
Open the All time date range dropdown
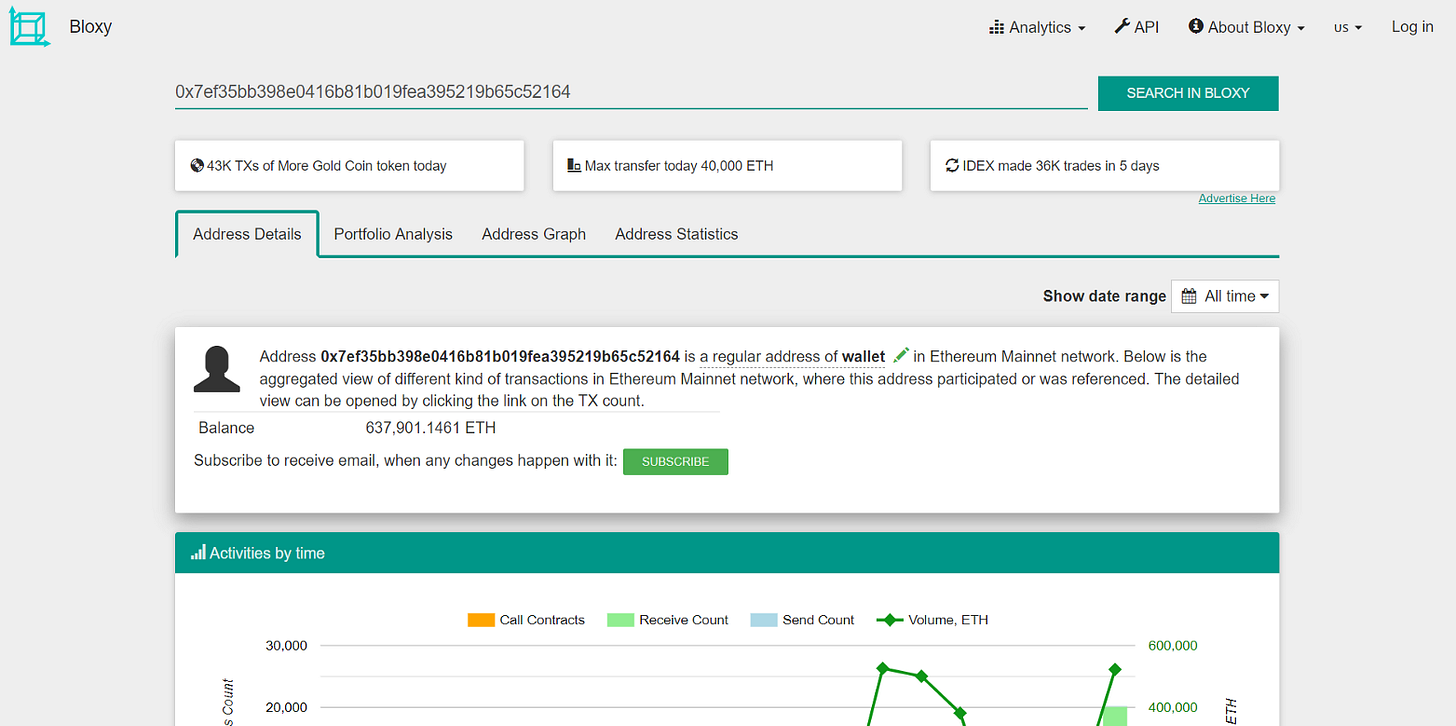click(x=1225, y=296)
